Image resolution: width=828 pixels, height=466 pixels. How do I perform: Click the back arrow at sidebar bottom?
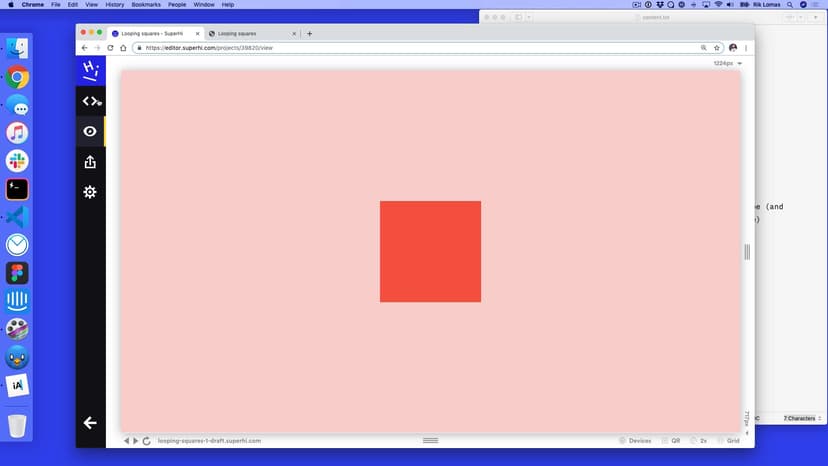point(90,423)
